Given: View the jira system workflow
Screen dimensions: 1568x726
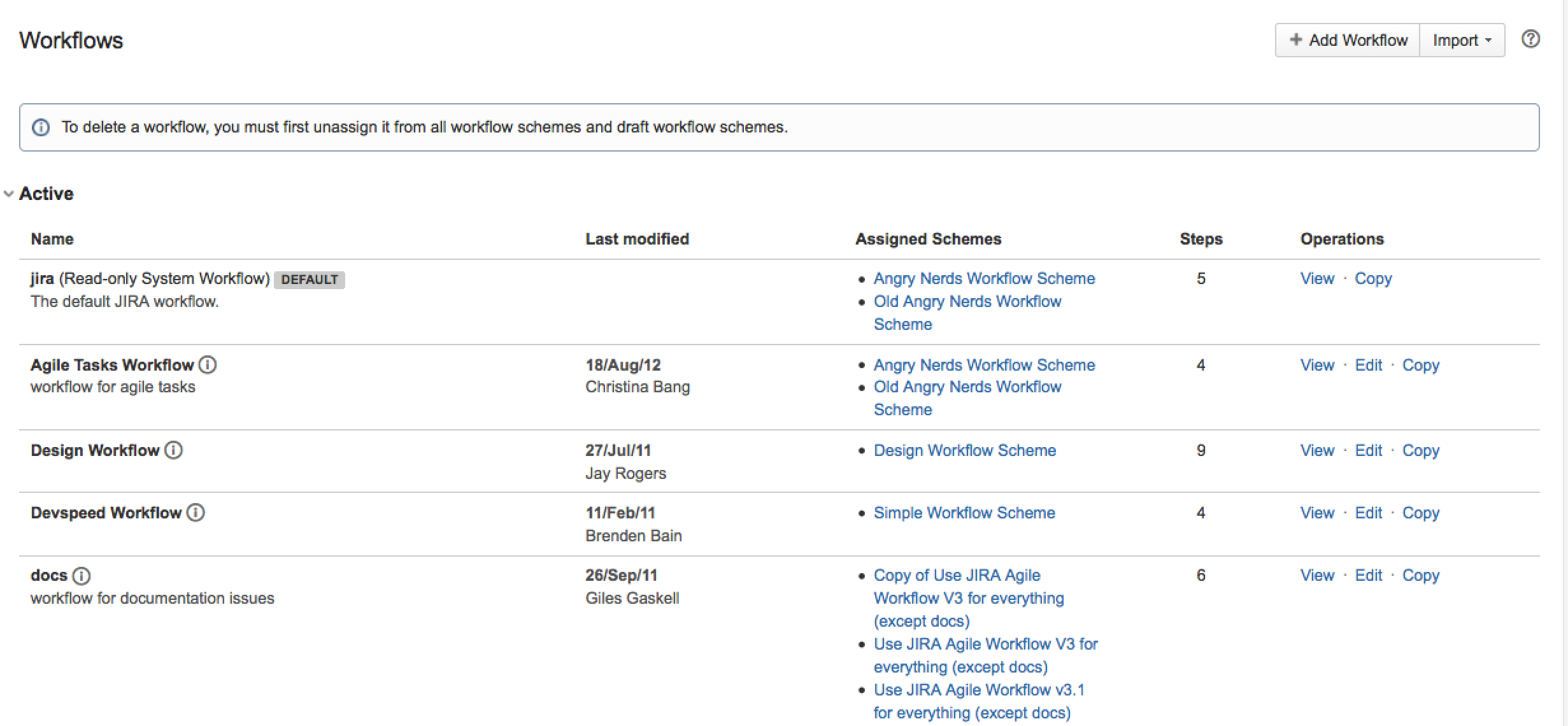Looking at the screenshot, I should [1317, 278].
